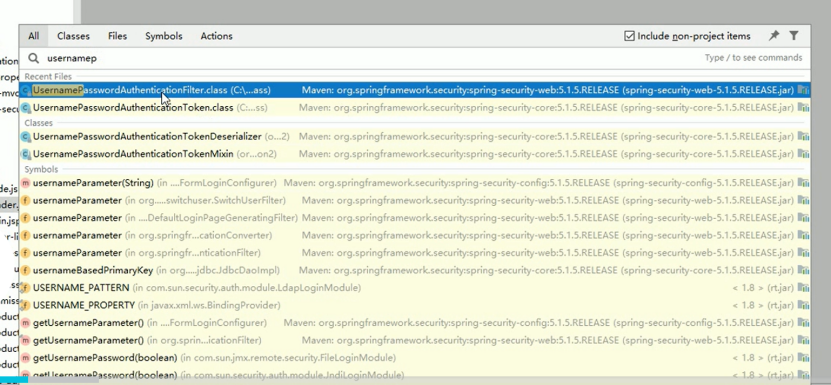The width and height of the screenshot is (831, 385).
Task: Open the Actions tab
Action: pos(216,36)
